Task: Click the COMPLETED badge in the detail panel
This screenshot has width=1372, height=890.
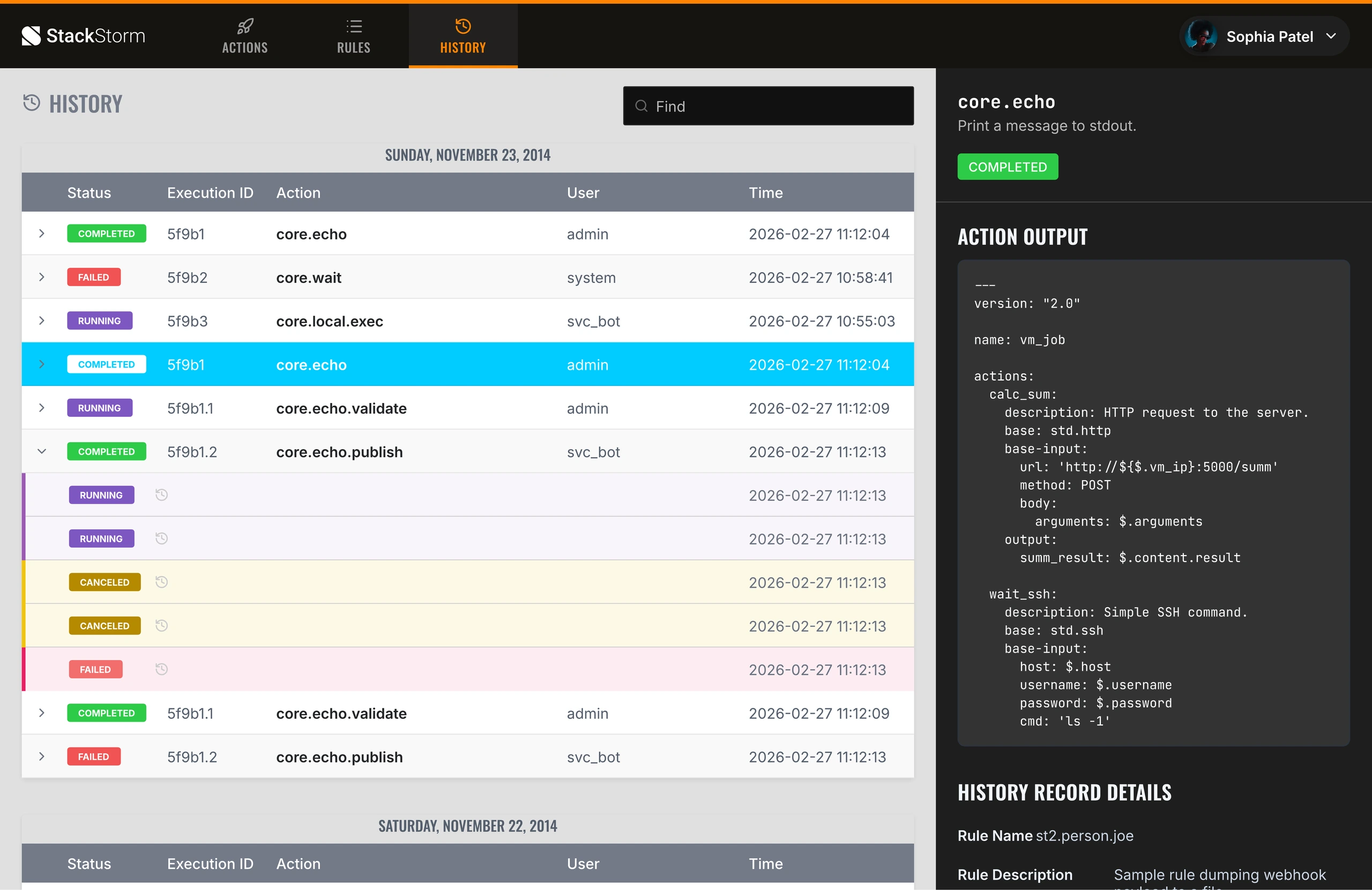Action: [x=1008, y=167]
